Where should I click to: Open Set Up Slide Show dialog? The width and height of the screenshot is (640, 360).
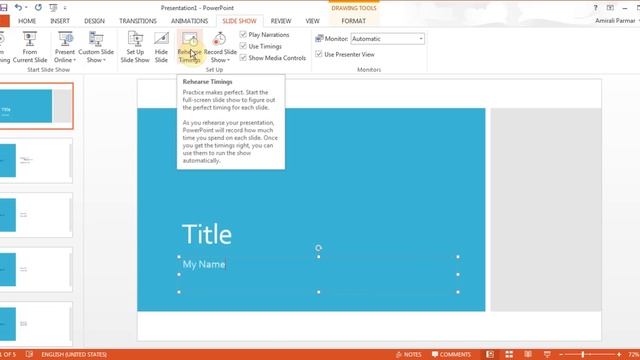pos(135,47)
